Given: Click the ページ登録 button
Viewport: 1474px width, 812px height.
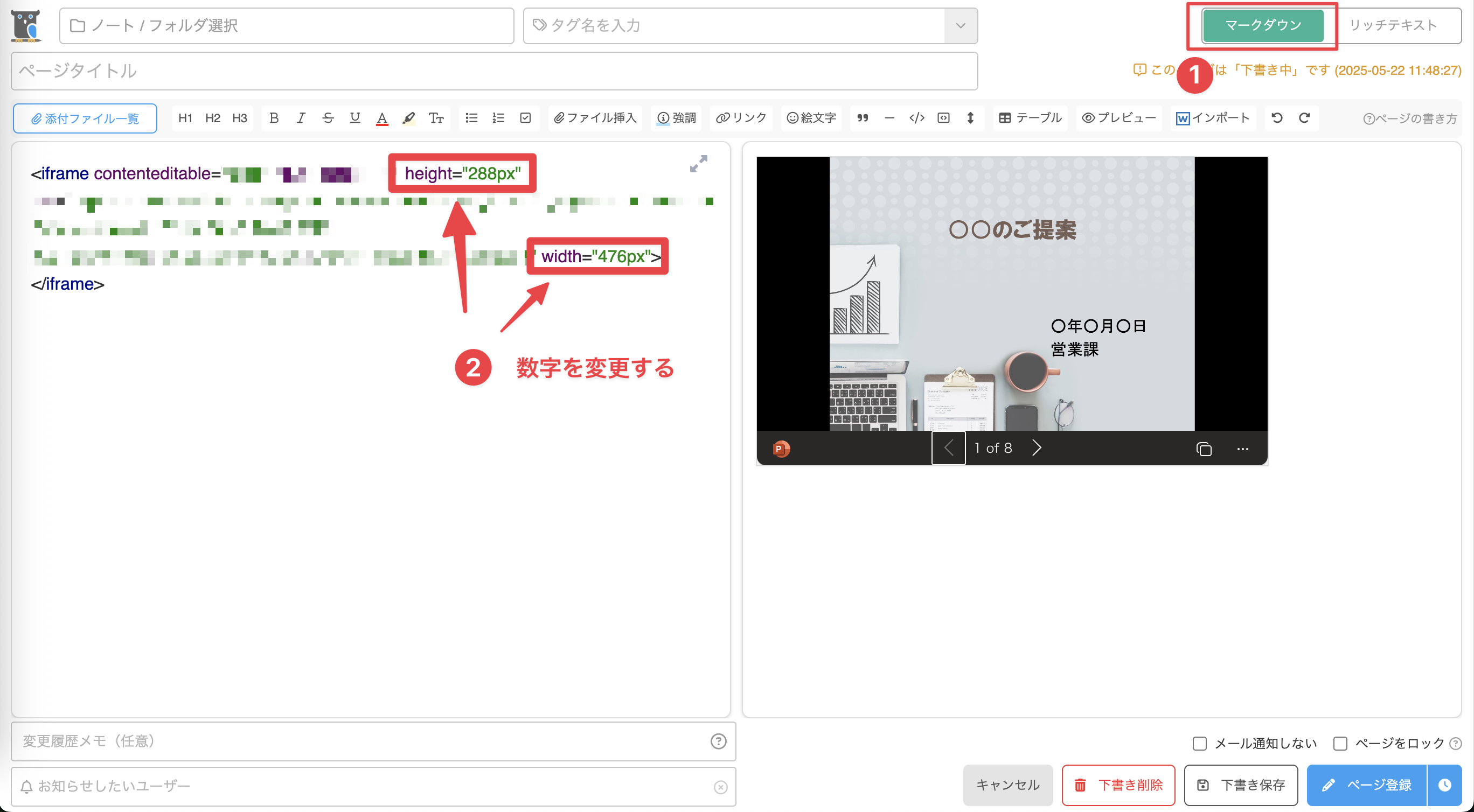Looking at the screenshot, I should [x=1367, y=785].
